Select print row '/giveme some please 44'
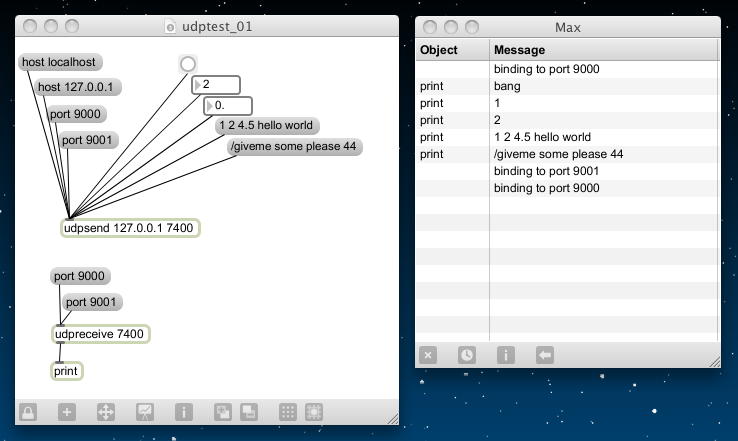The image size is (738, 441). [x=567, y=154]
